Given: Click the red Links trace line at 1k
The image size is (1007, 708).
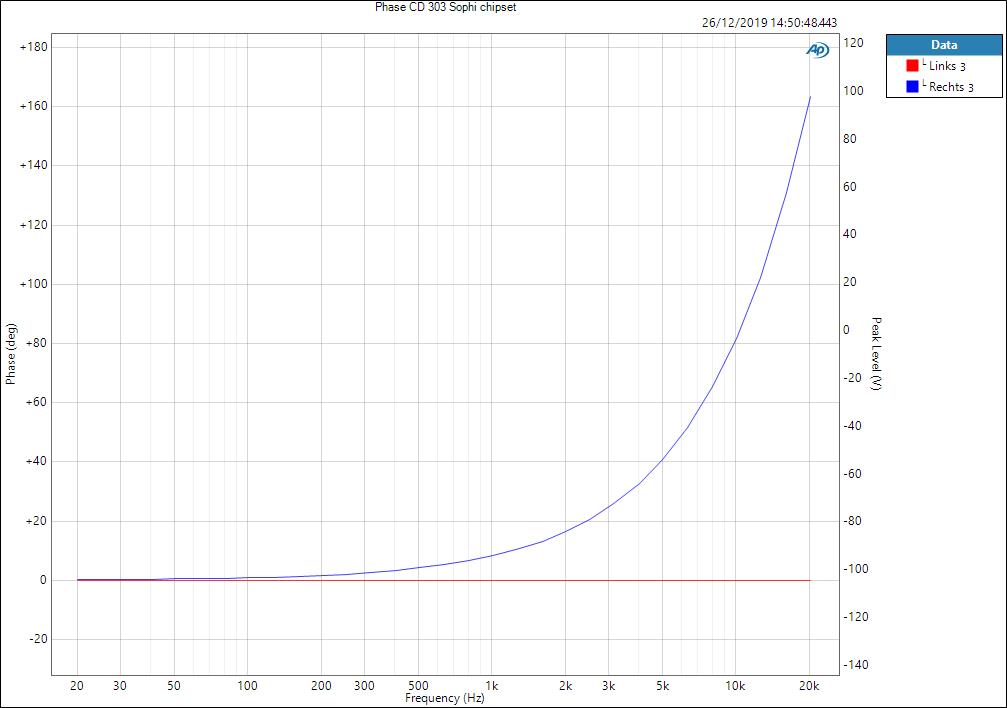Looking at the screenshot, I should point(491,580).
